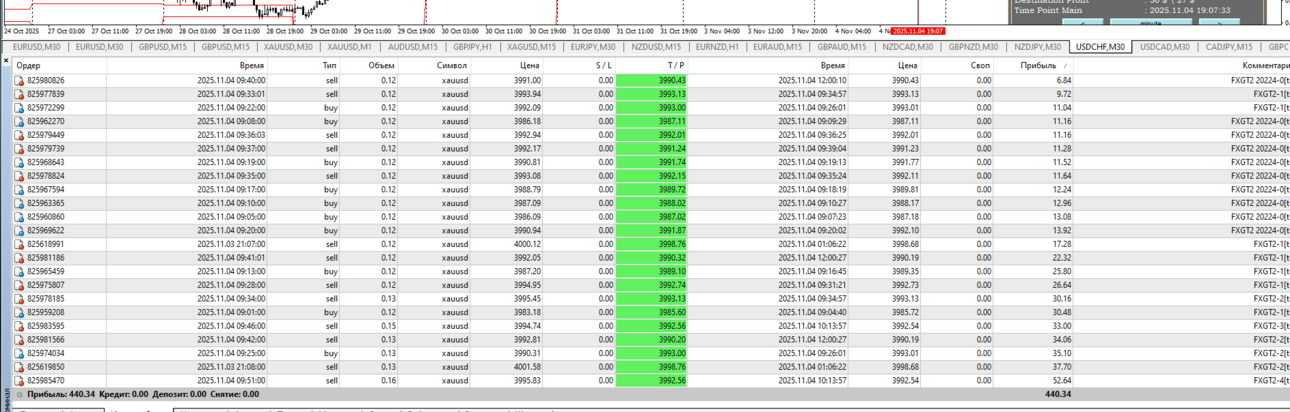The height and width of the screenshot is (412, 1290).
Task: Select the trade icon for order 825969622
Action: click(19, 230)
